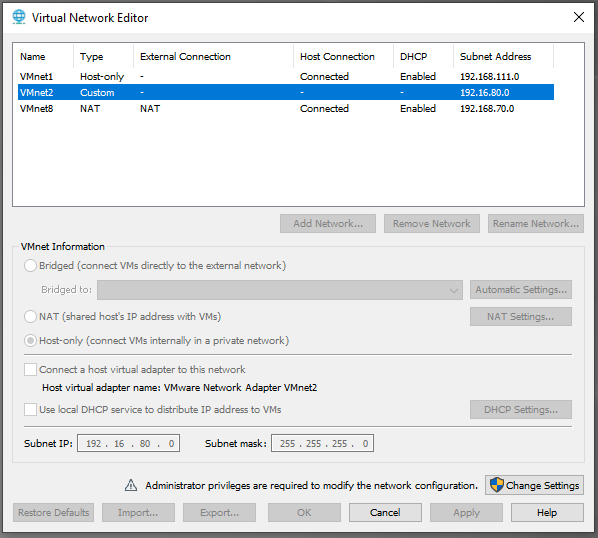This screenshot has width=598, height=538.
Task: Click subnet address 192.168.111.0
Action: click(x=489, y=77)
